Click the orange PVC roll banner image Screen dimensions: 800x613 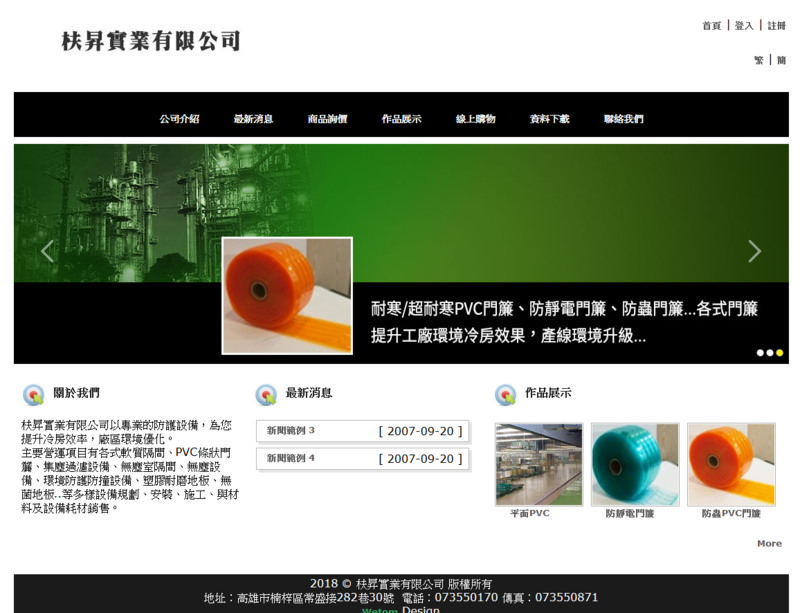(x=287, y=296)
